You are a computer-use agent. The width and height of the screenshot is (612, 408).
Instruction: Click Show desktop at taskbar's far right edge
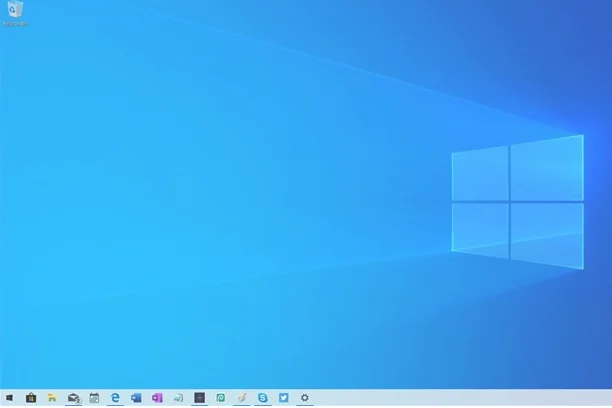(x=609, y=397)
